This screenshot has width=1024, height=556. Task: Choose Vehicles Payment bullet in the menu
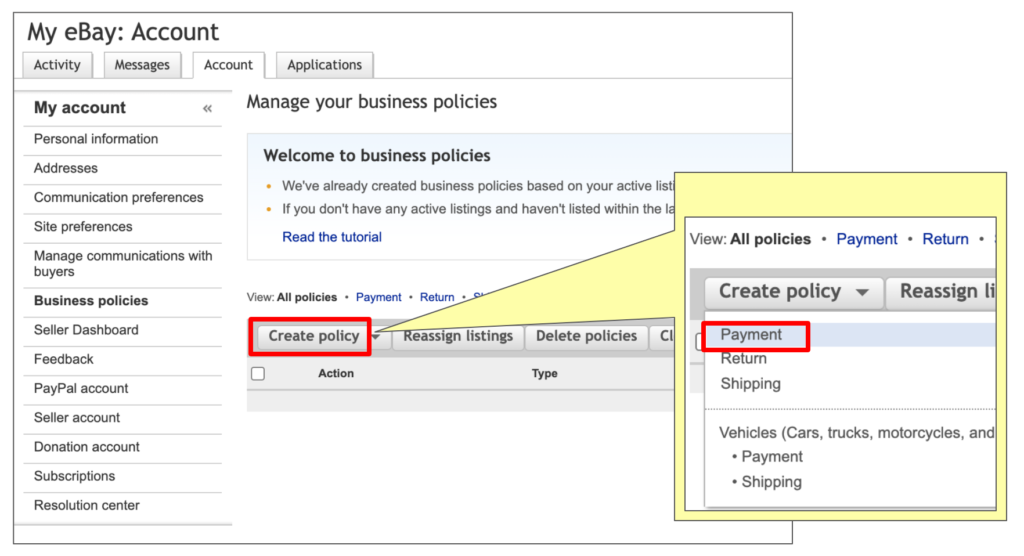coord(771,457)
